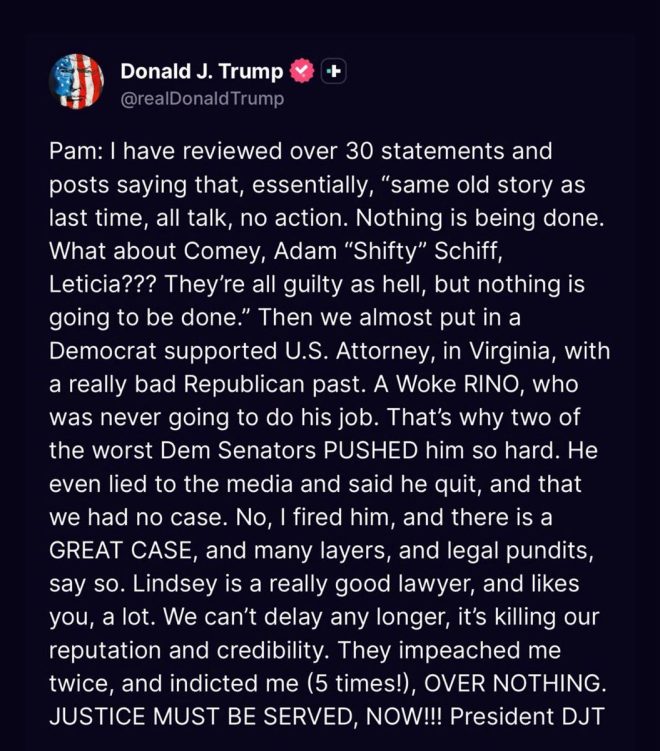Open the @realDonaldTrump handle link
This screenshot has width=660, height=751.
[x=202, y=99]
